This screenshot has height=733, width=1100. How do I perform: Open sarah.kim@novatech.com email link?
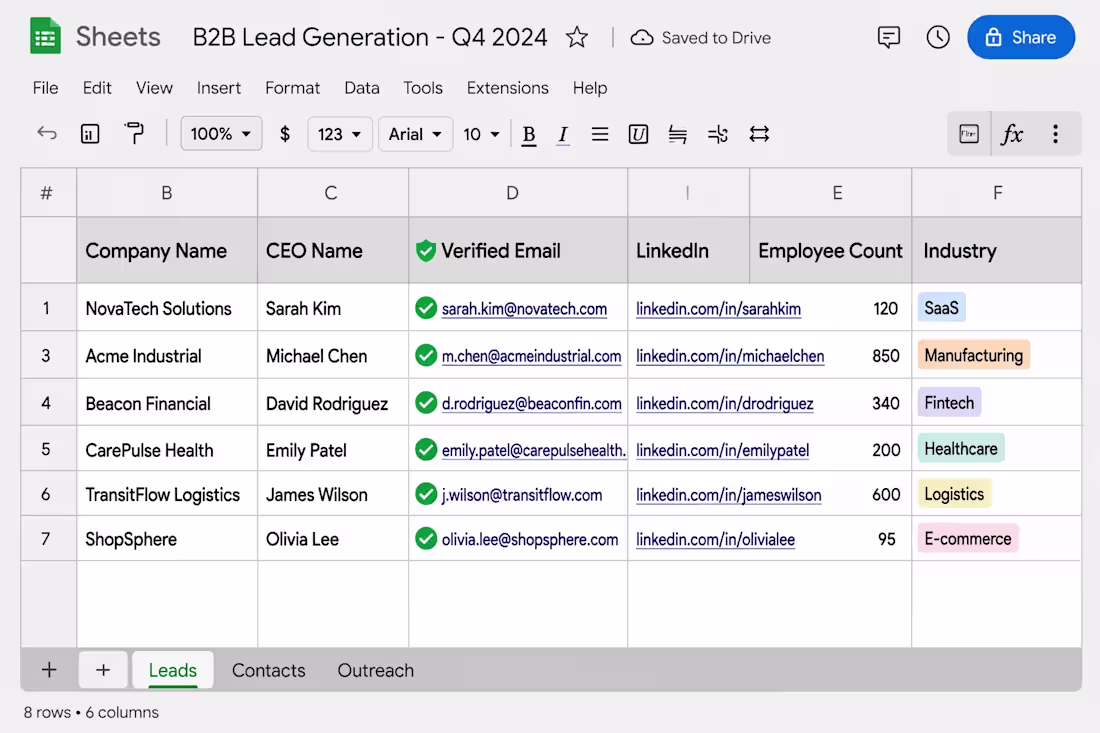click(524, 309)
